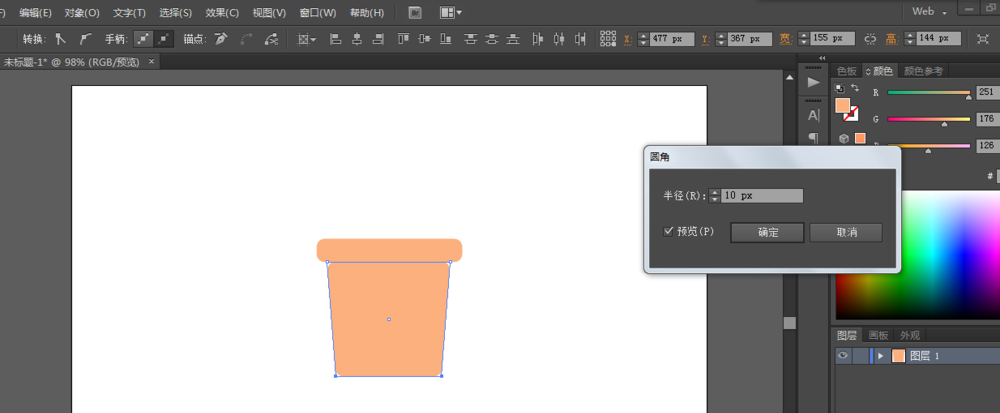
Task: Apply vertical align center
Action: coord(425,40)
